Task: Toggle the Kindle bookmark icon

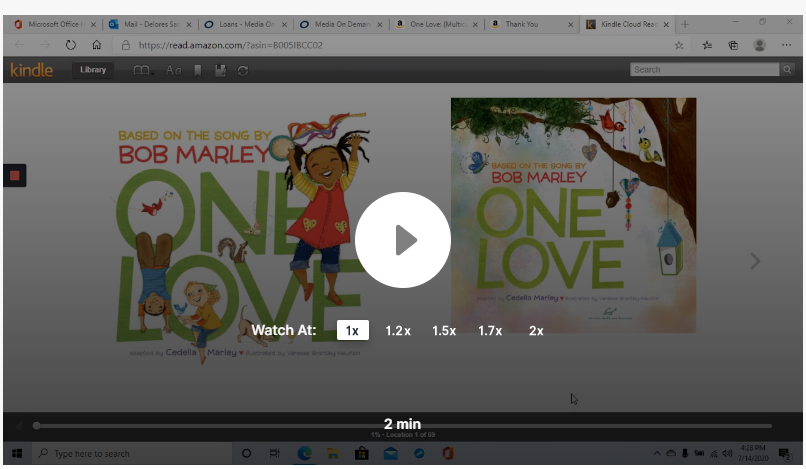Action: coord(197,70)
